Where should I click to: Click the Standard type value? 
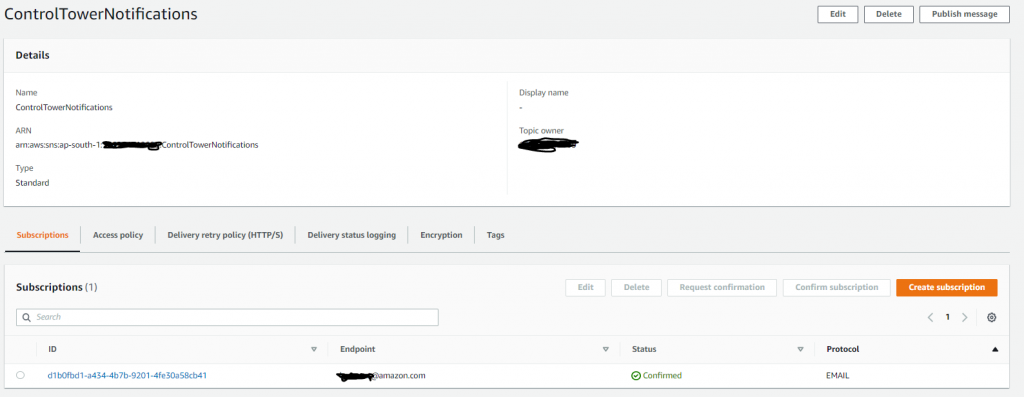(33, 183)
